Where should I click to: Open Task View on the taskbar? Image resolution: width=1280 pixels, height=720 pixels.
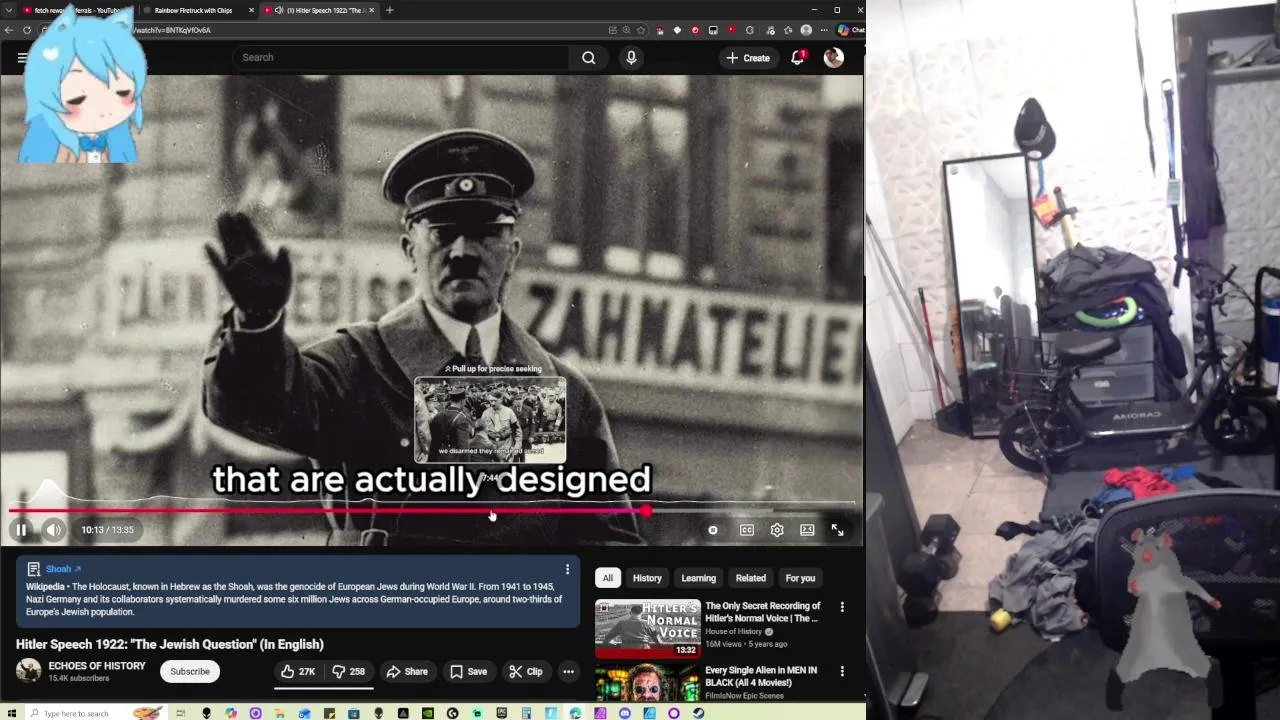coord(180,713)
